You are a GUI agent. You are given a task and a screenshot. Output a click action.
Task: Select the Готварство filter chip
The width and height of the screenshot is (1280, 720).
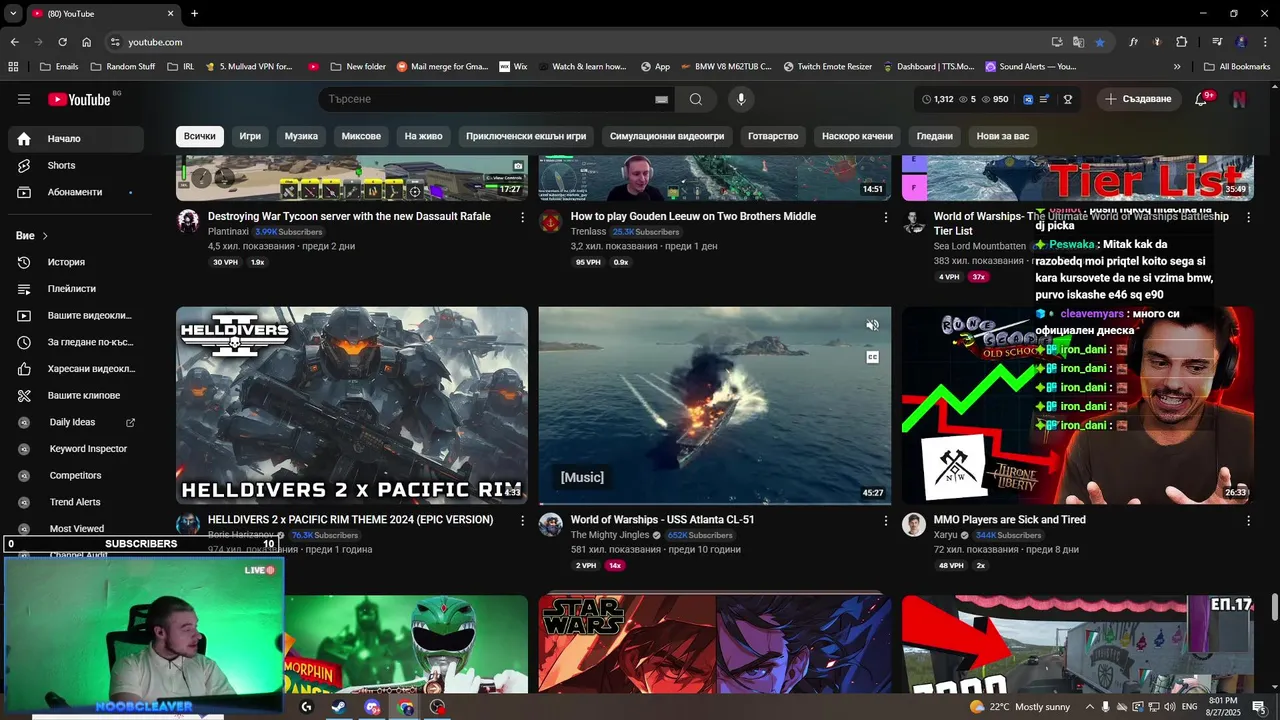(x=773, y=136)
